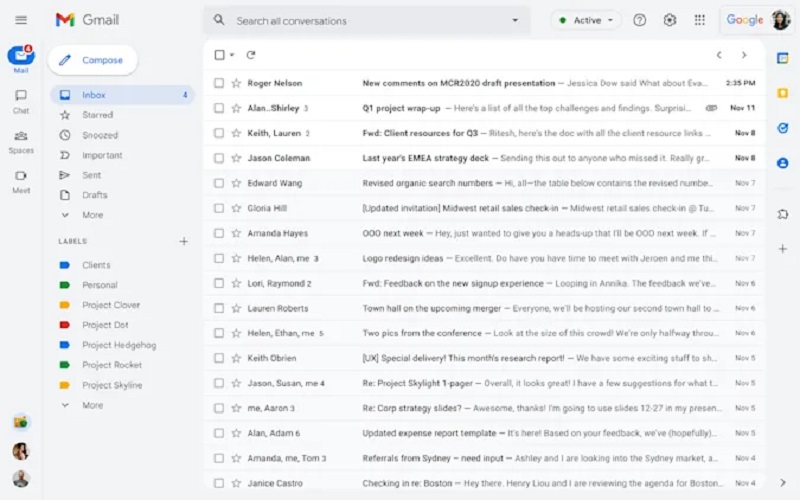The width and height of the screenshot is (800, 500).
Task: Star the Roger Nelson email
Action: (x=236, y=83)
